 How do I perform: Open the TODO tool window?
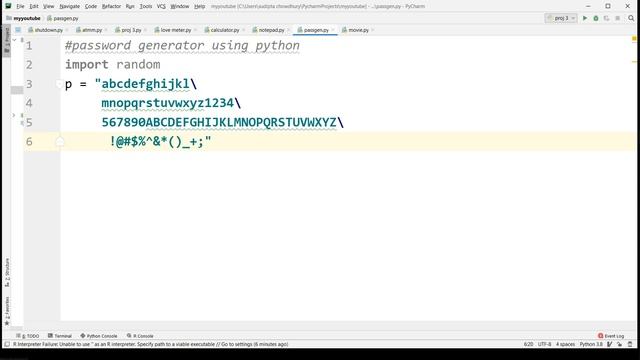coord(27,336)
